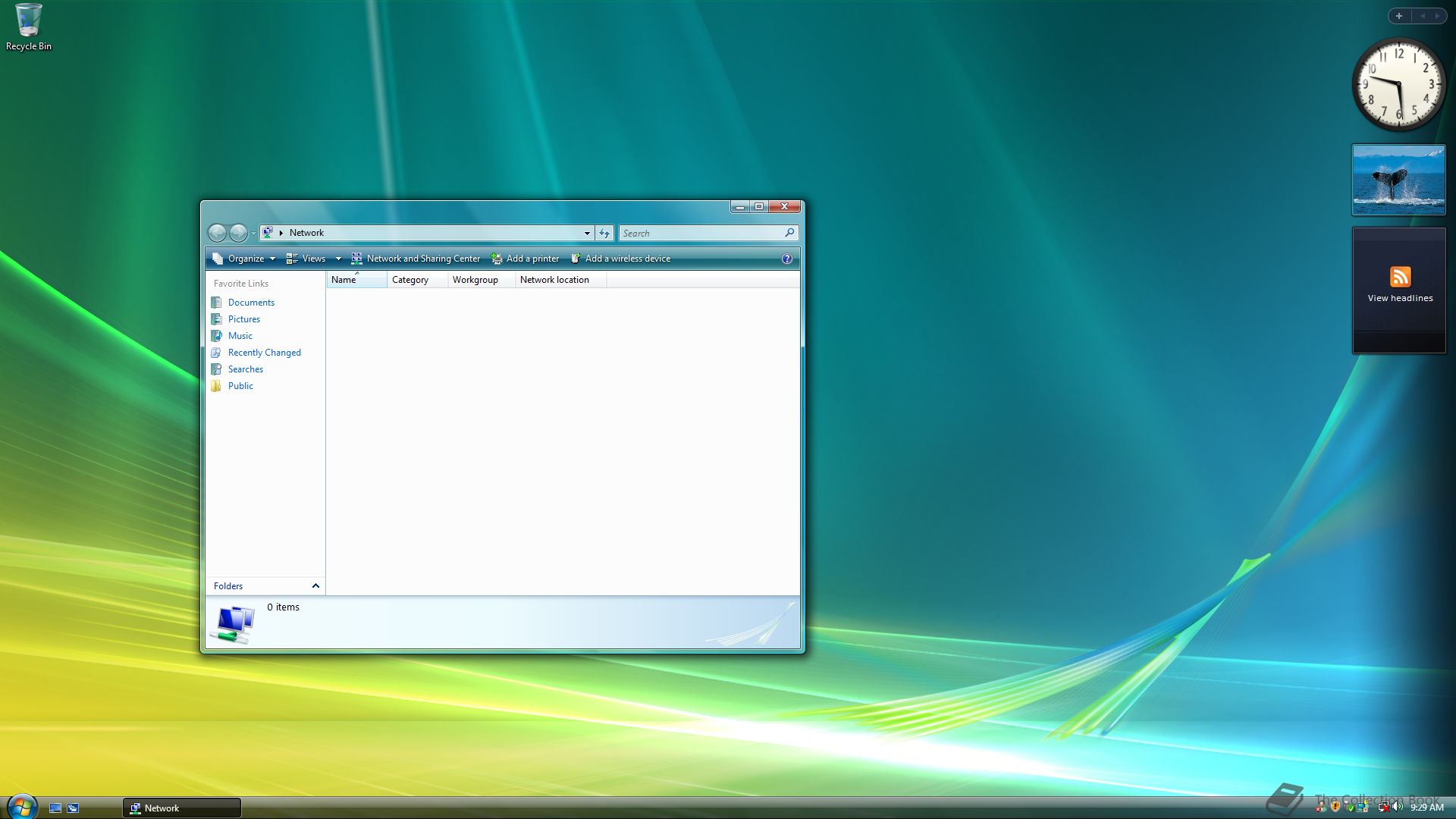Click the Show Desktop quick launch icon

click(x=55, y=808)
